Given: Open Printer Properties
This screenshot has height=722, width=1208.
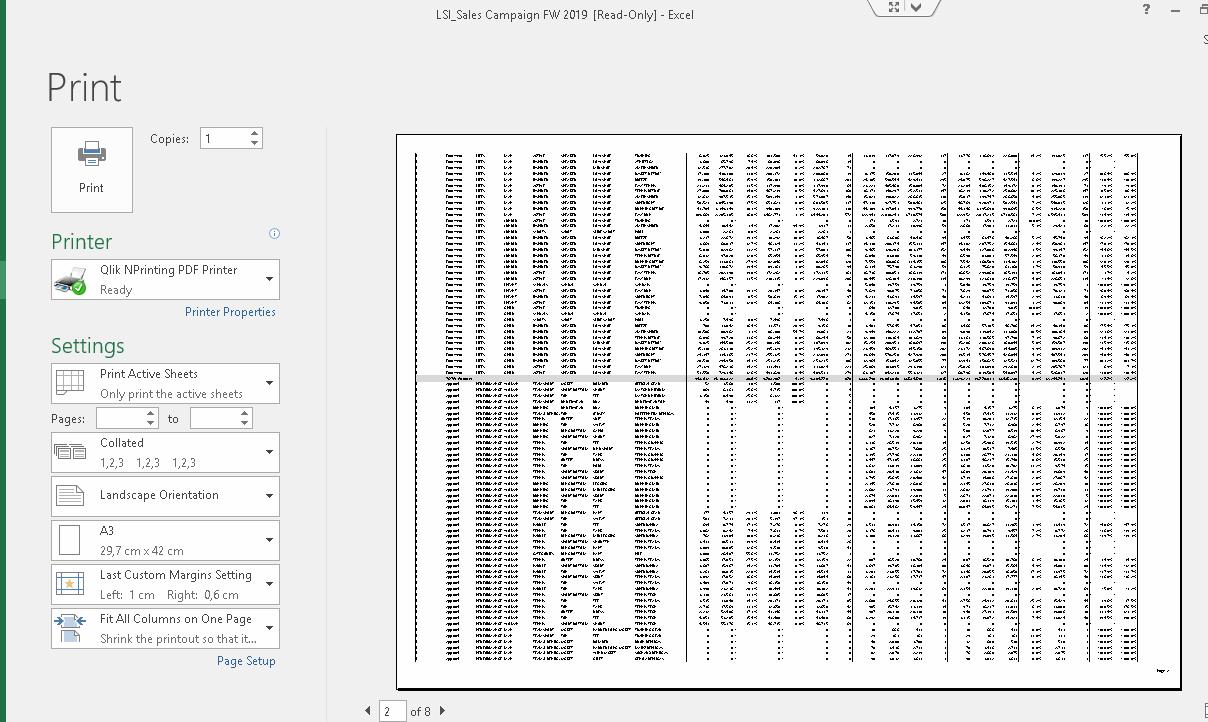Looking at the screenshot, I should [x=230, y=311].
